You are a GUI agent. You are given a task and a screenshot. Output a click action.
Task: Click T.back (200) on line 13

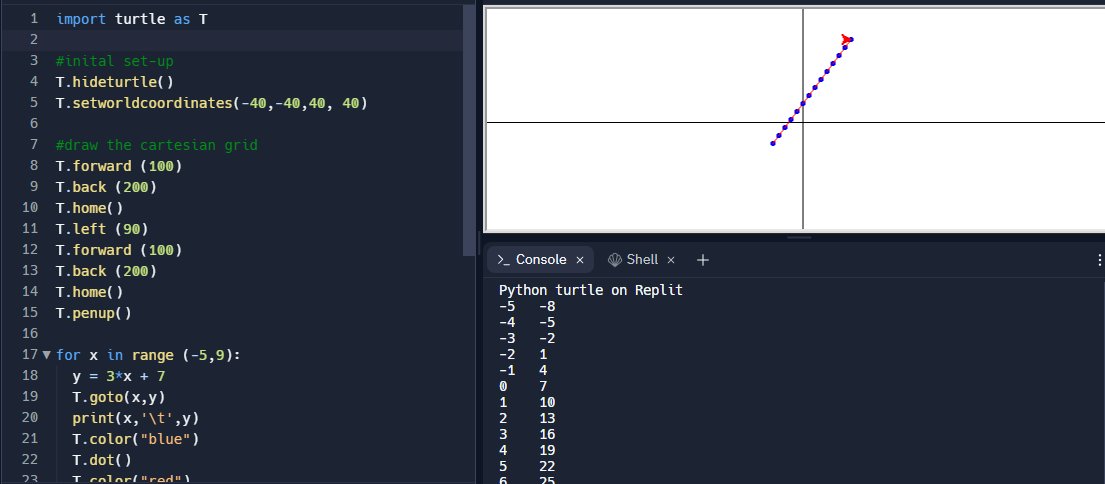pos(106,271)
